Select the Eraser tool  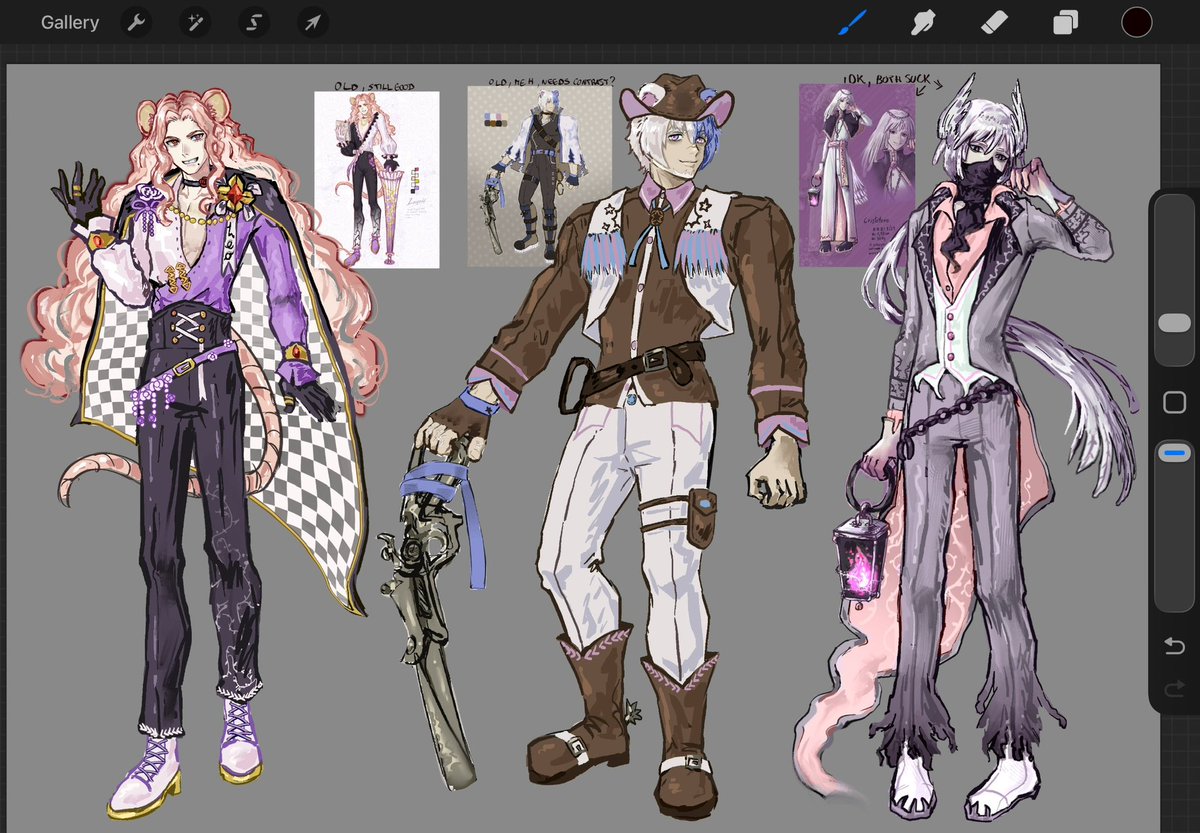click(x=993, y=22)
